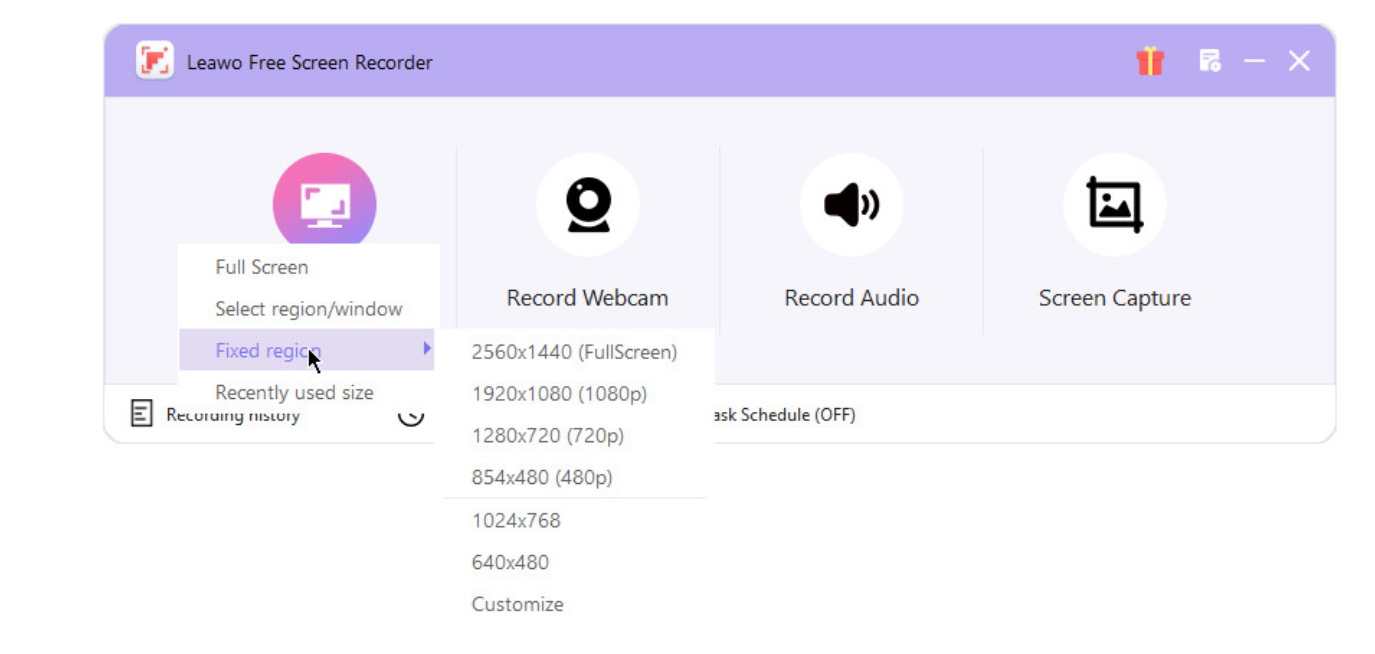The image size is (1375, 654).
Task: Select 2560x1440 (FullScreen) resolution
Action: [574, 352]
